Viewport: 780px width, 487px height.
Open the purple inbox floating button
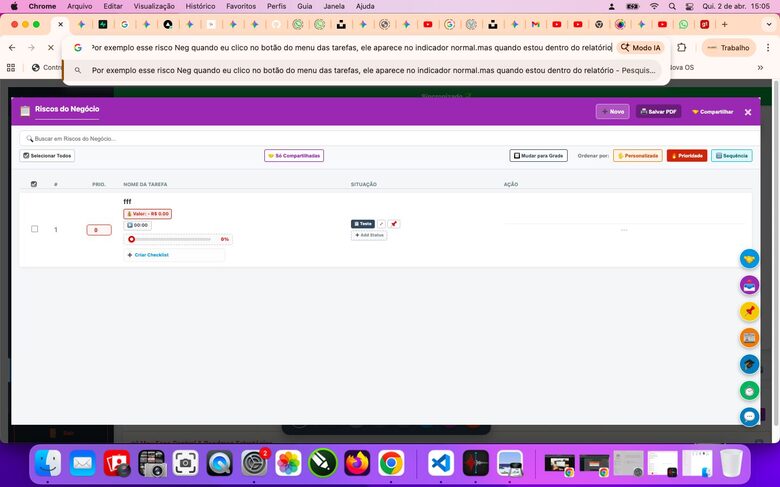coord(749,285)
